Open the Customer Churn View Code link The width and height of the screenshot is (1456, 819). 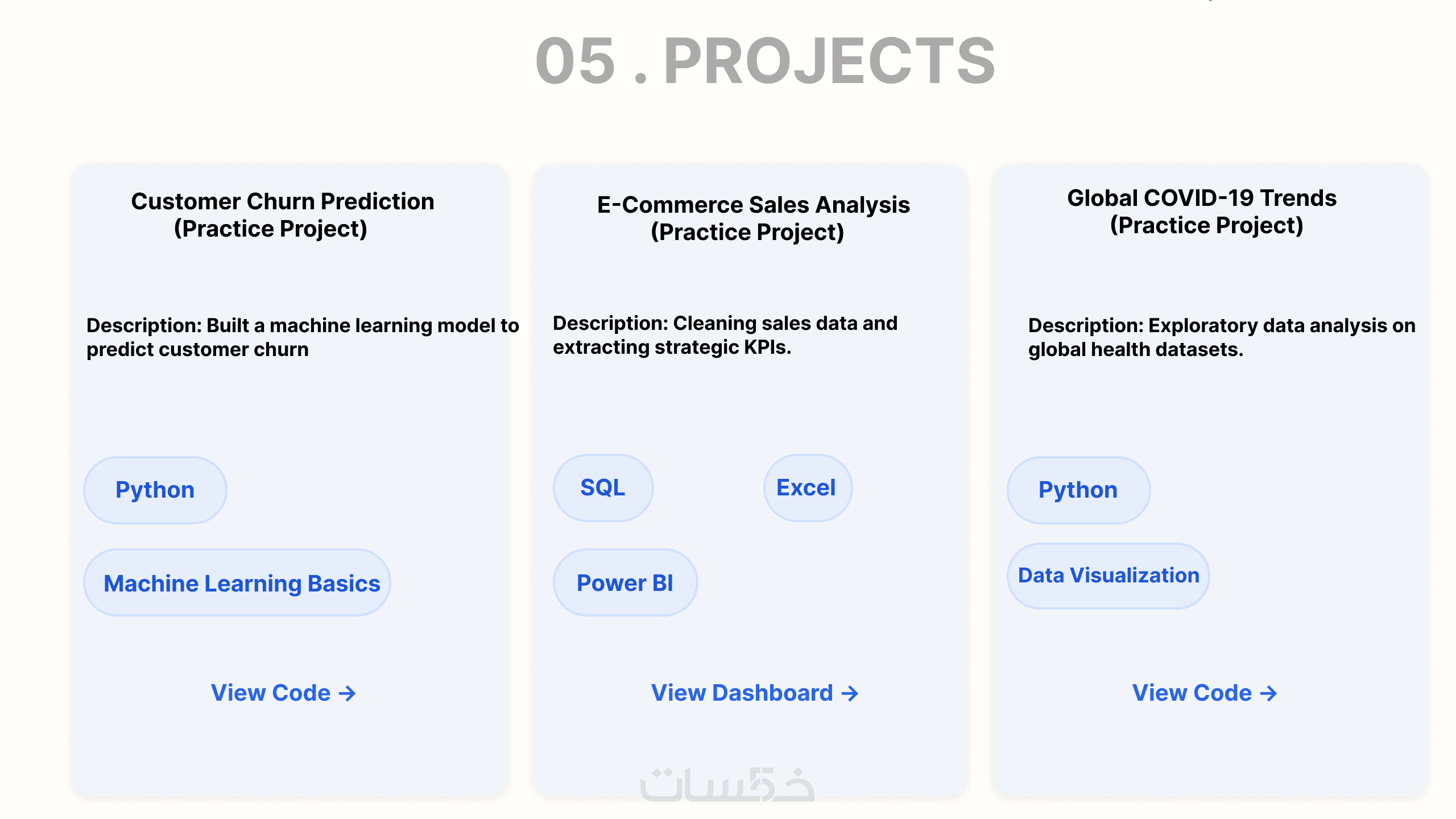tap(283, 693)
